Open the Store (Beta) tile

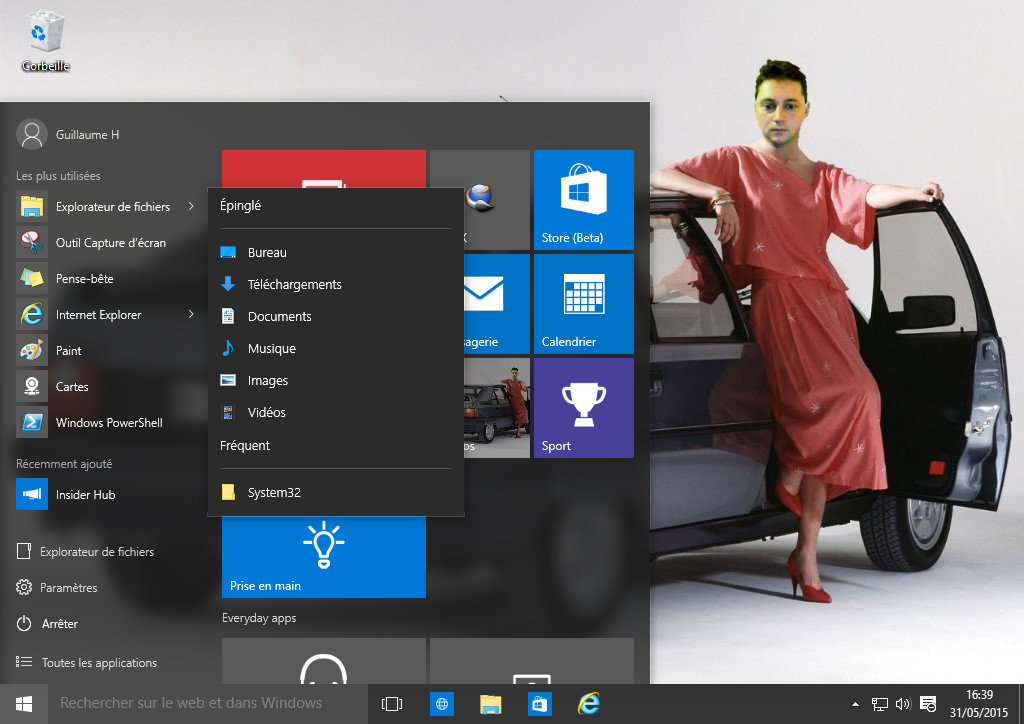583,199
